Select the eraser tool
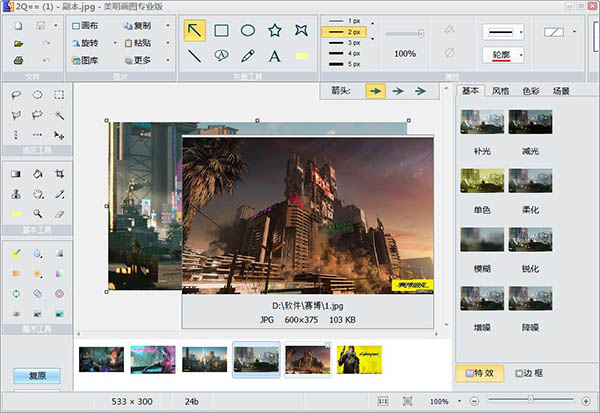 tap(59, 214)
